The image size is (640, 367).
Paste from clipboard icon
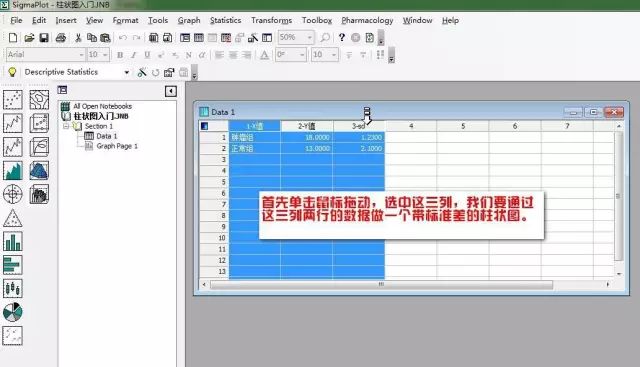[105, 38]
